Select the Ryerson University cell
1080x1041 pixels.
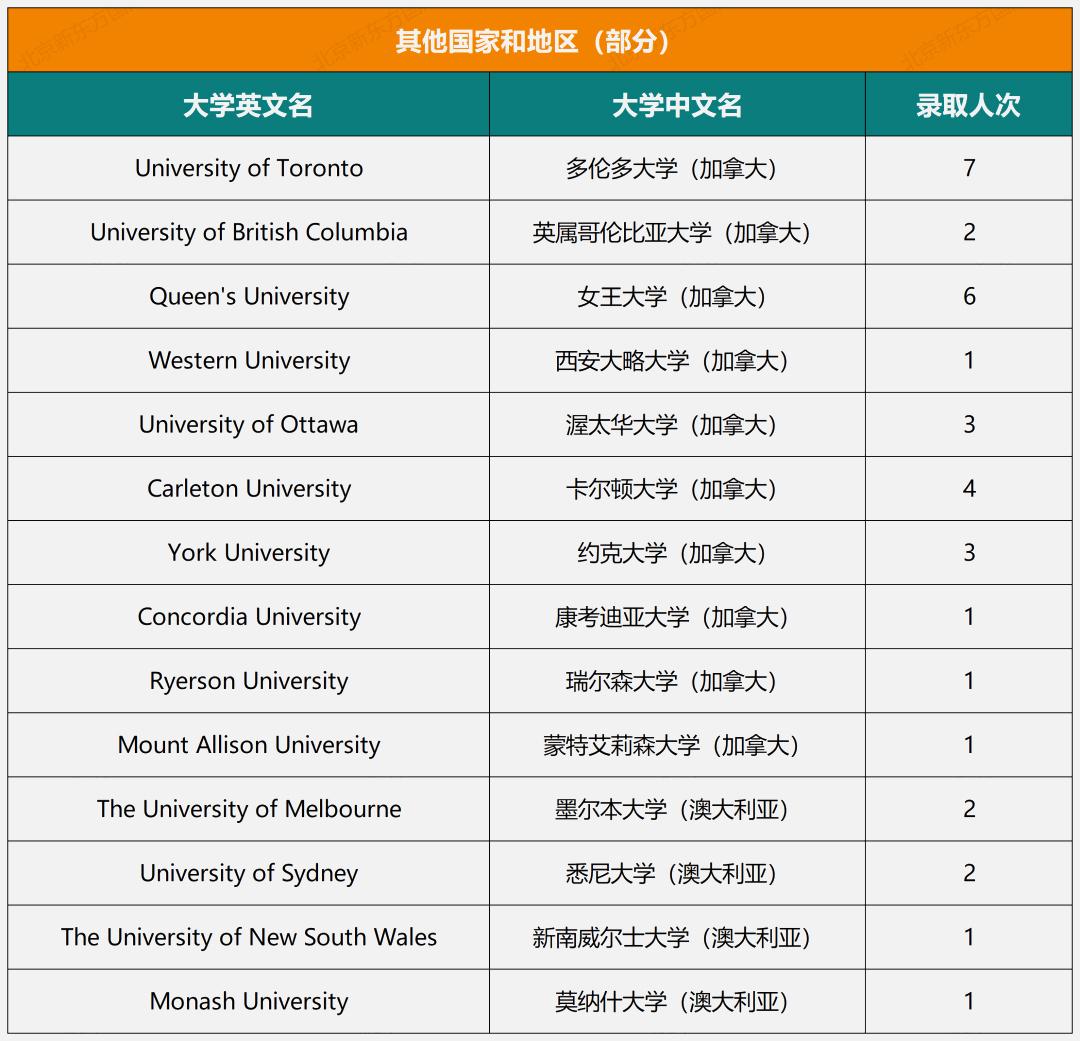(x=249, y=681)
